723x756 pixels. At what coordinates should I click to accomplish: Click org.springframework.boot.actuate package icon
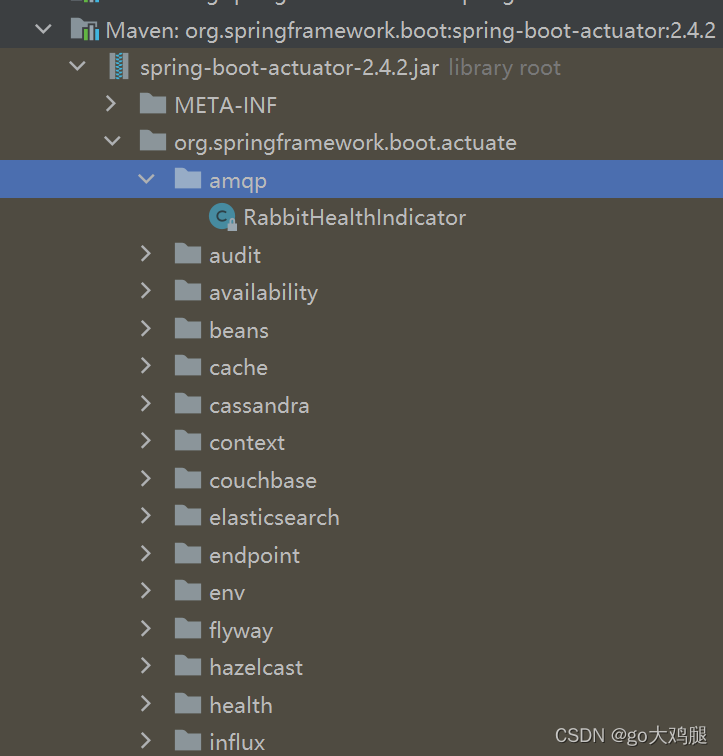[153, 140]
